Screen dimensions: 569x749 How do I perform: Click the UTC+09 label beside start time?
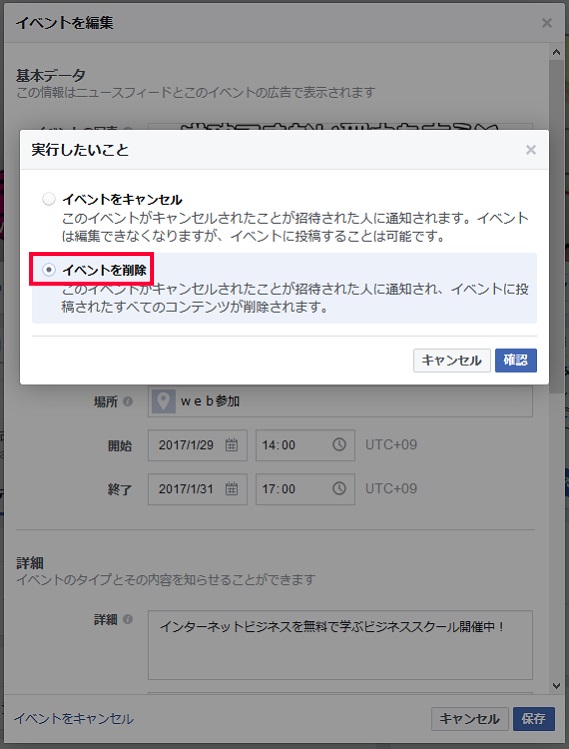click(x=391, y=445)
